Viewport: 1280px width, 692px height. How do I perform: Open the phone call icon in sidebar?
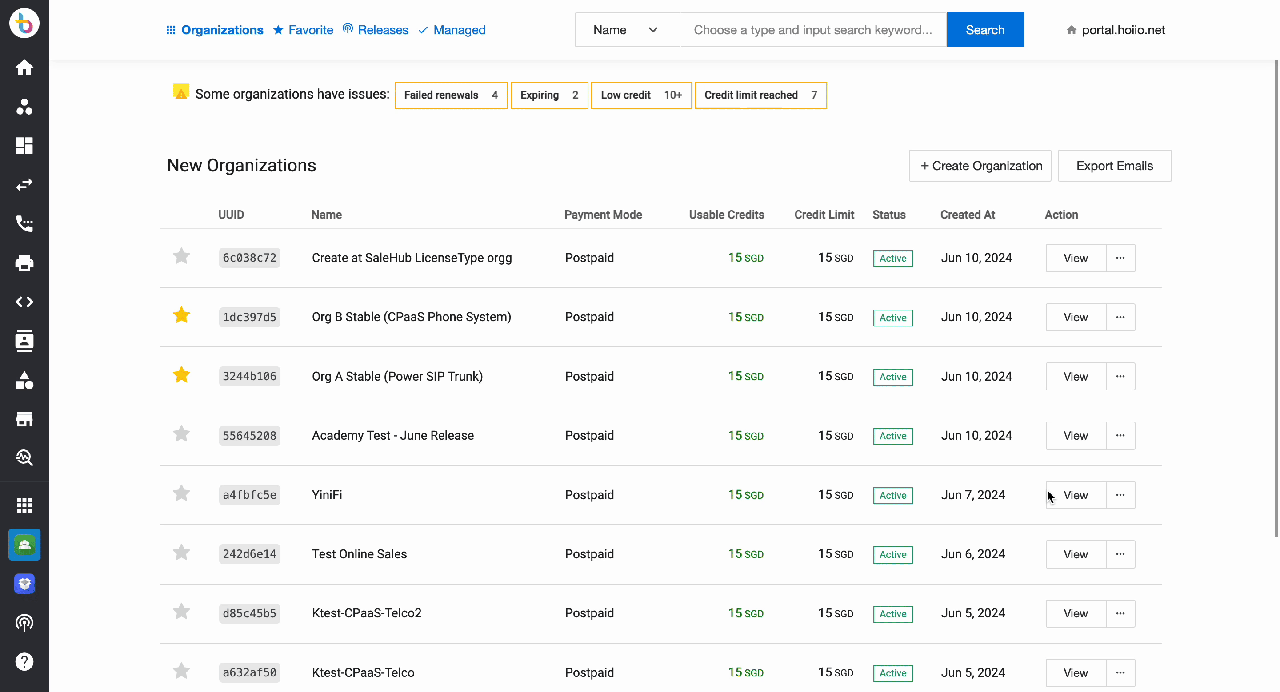click(x=24, y=224)
